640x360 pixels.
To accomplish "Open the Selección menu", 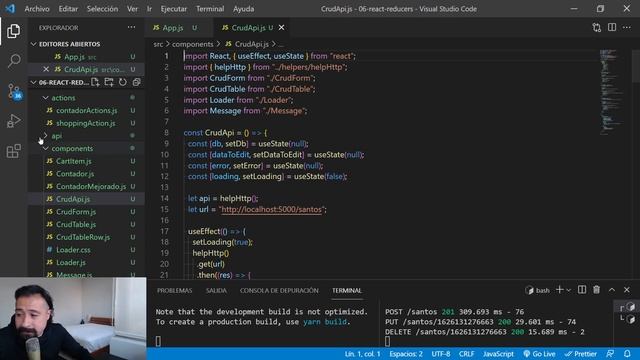I will [102, 9].
